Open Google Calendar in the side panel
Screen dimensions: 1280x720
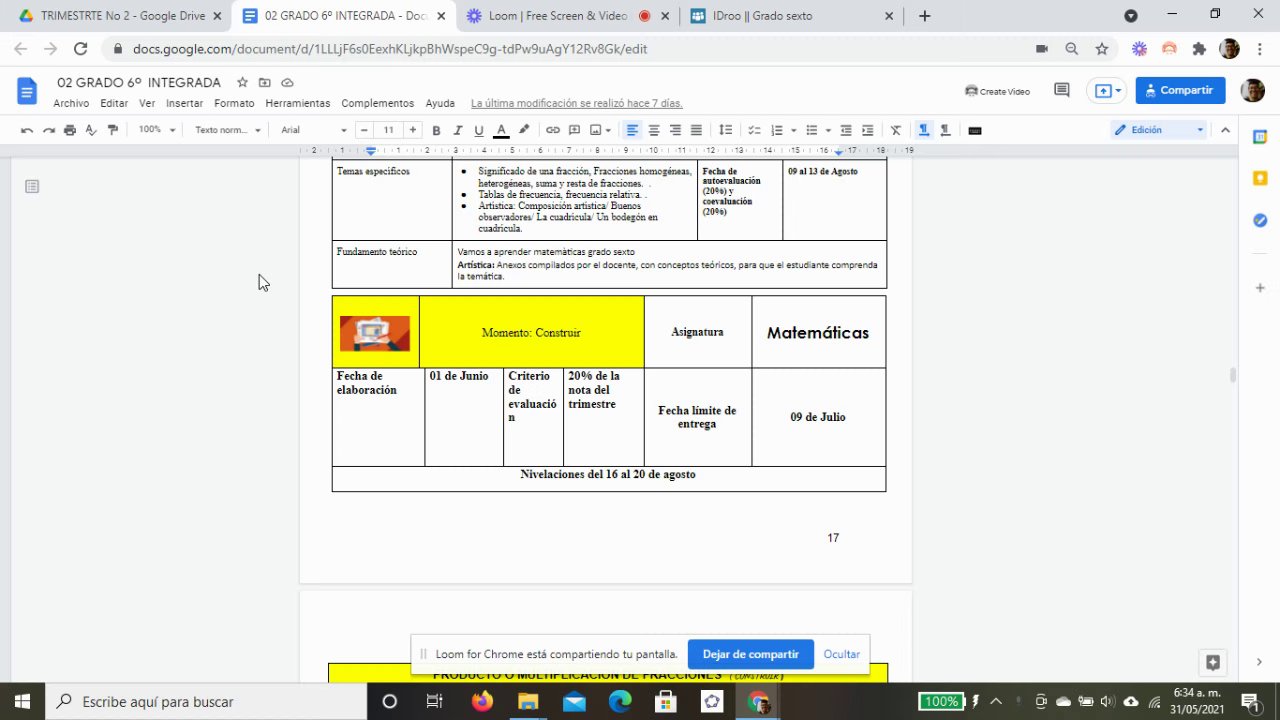(x=1260, y=136)
